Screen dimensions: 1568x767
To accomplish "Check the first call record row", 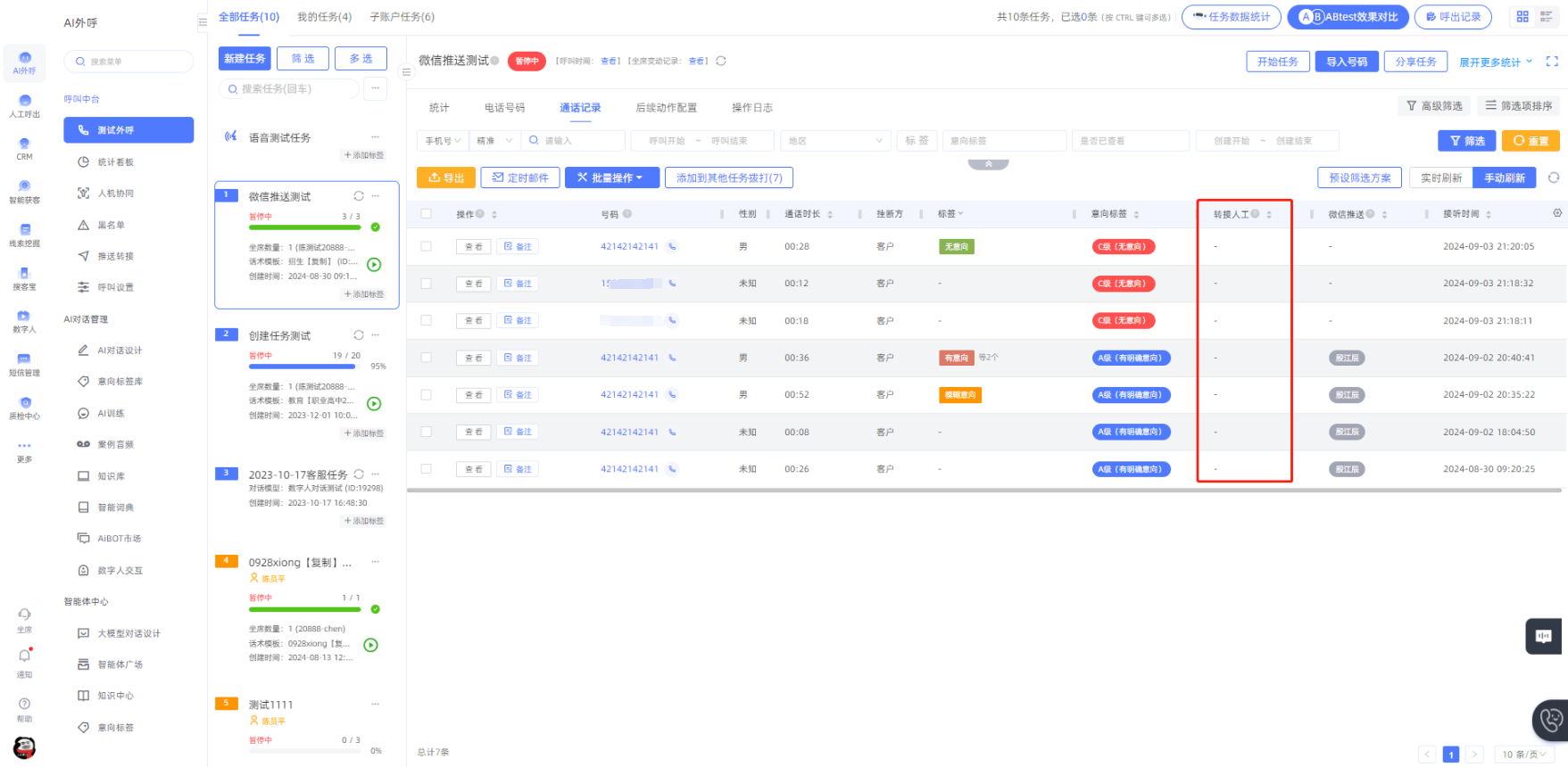I will pyautogui.click(x=426, y=247).
